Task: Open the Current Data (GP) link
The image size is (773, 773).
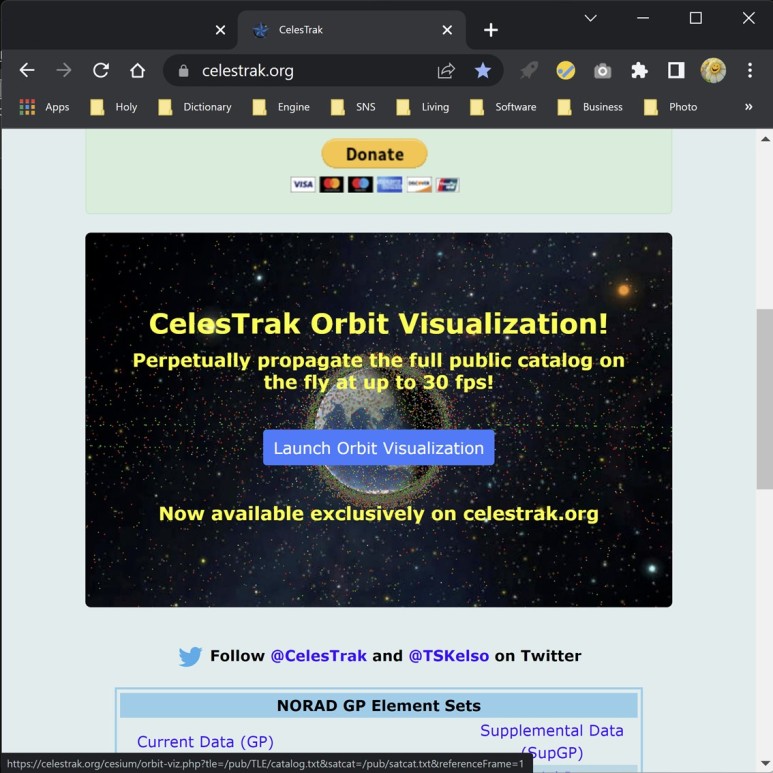Action: pyautogui.click(x=205, y=741)
